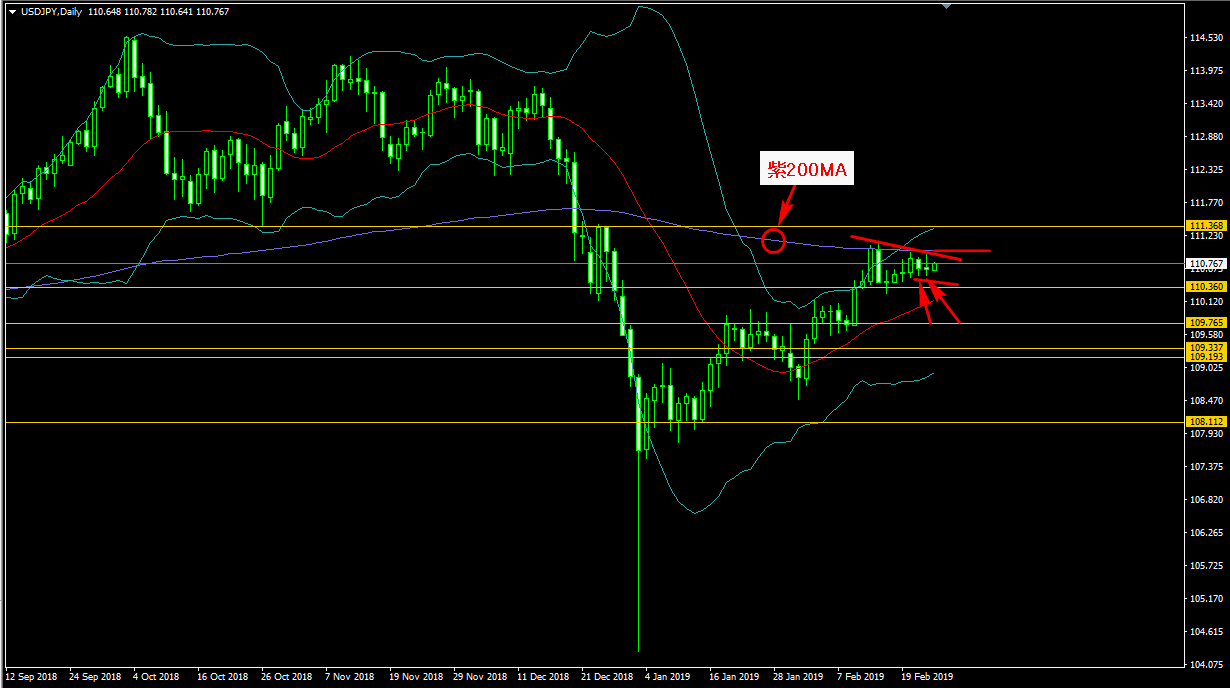Click the 16 Jan 2019 date label

coord(736,676)
